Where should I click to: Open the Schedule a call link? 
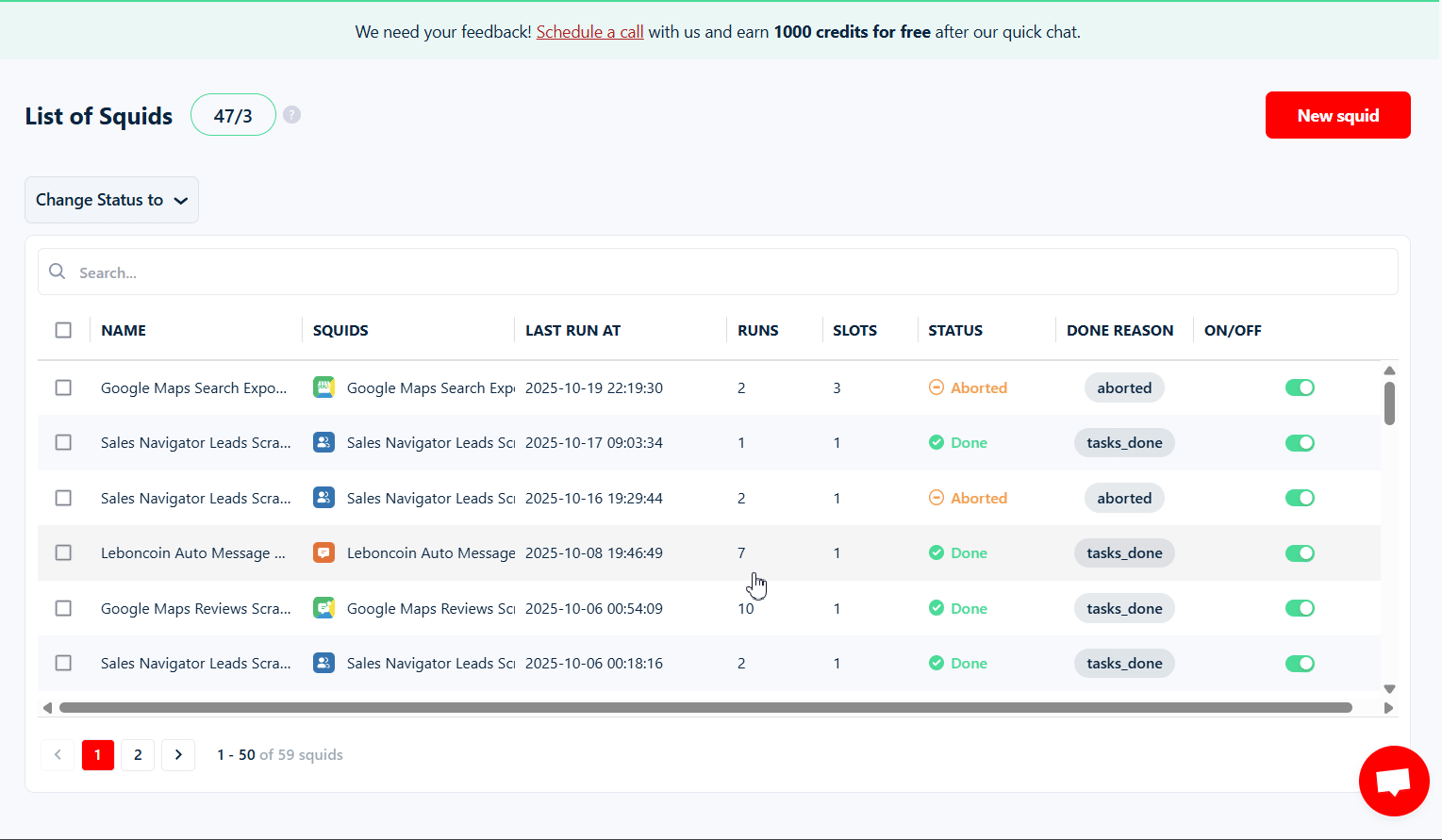(x=589, y=31)
